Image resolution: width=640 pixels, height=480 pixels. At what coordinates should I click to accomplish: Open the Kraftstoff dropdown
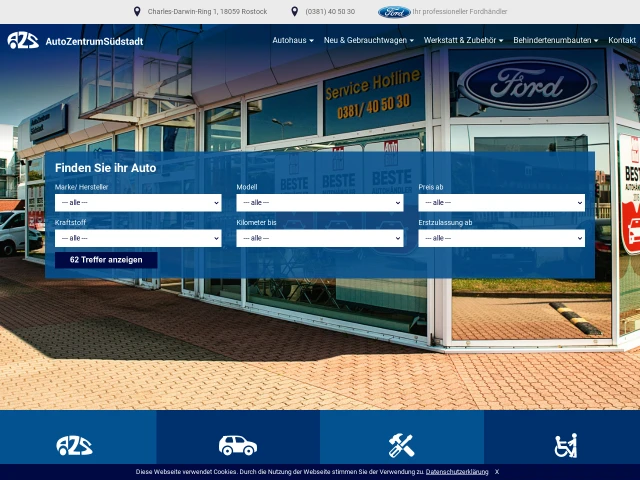point(138,239)
